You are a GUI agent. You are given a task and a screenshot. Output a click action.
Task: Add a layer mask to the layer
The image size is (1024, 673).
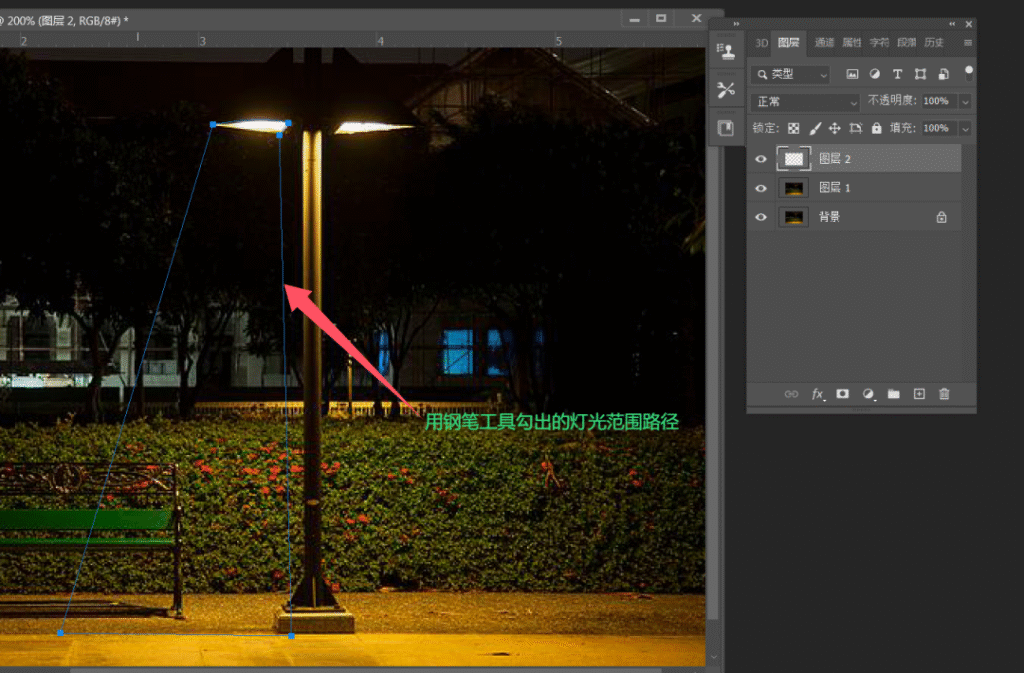(842, 394)
